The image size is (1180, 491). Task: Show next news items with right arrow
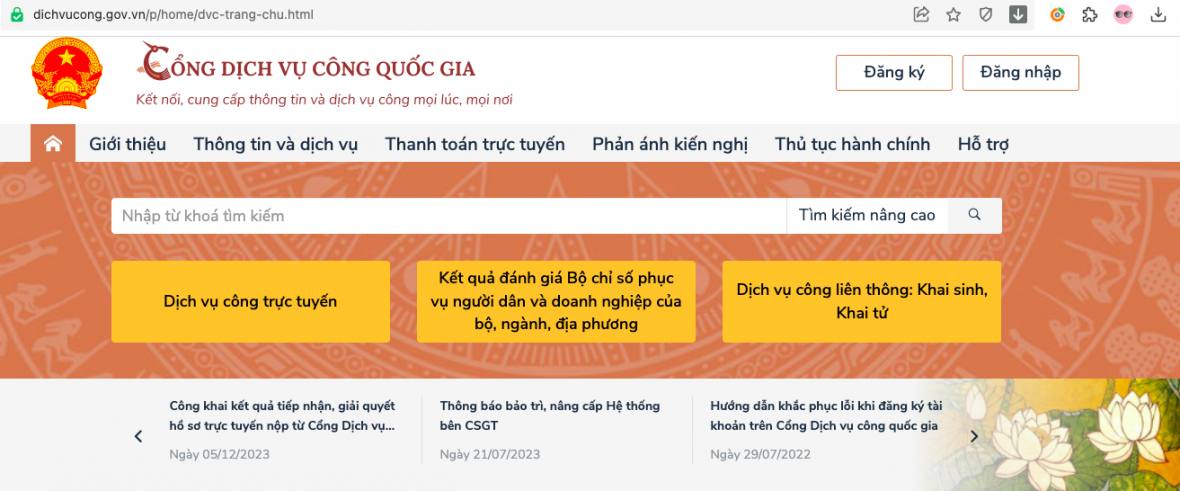coord(974,436)
